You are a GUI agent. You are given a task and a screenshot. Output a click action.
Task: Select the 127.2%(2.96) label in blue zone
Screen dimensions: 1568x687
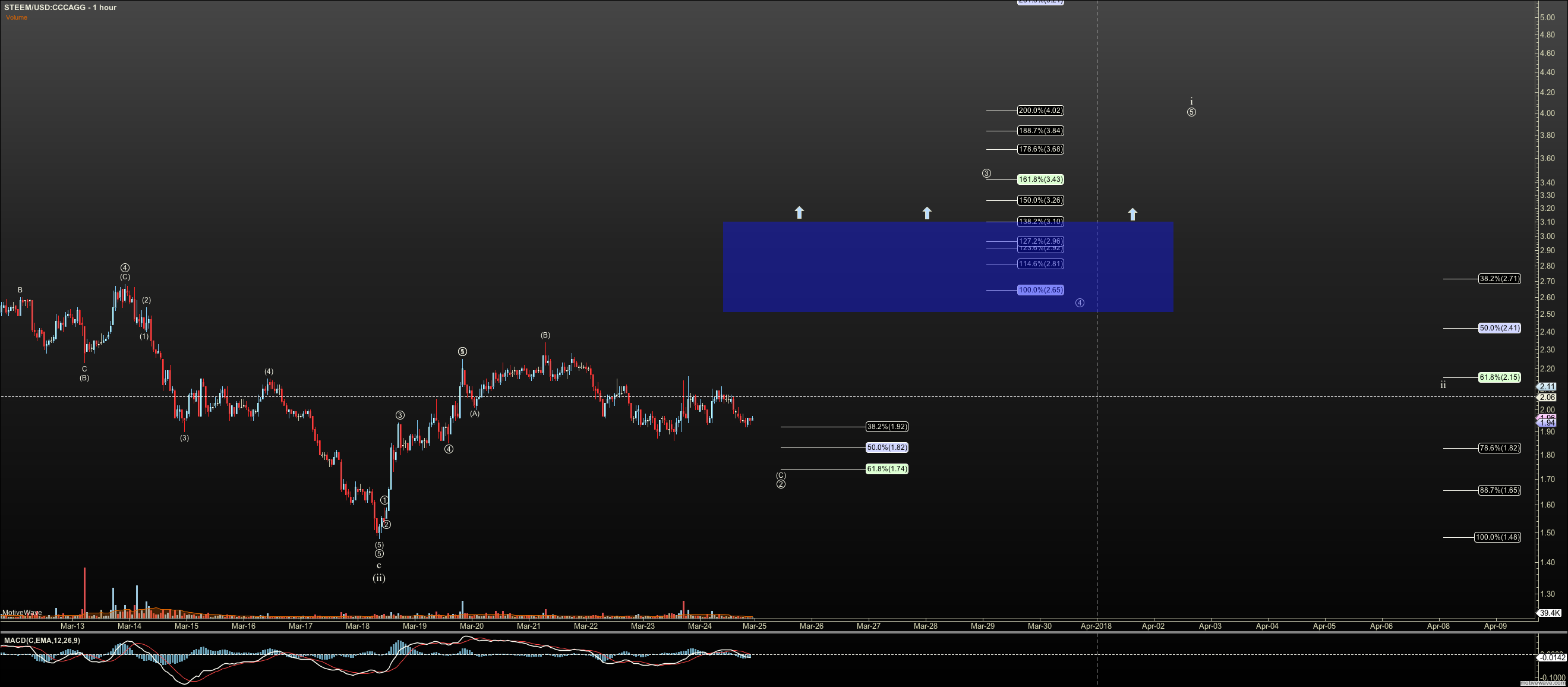tap(1041, 241)
